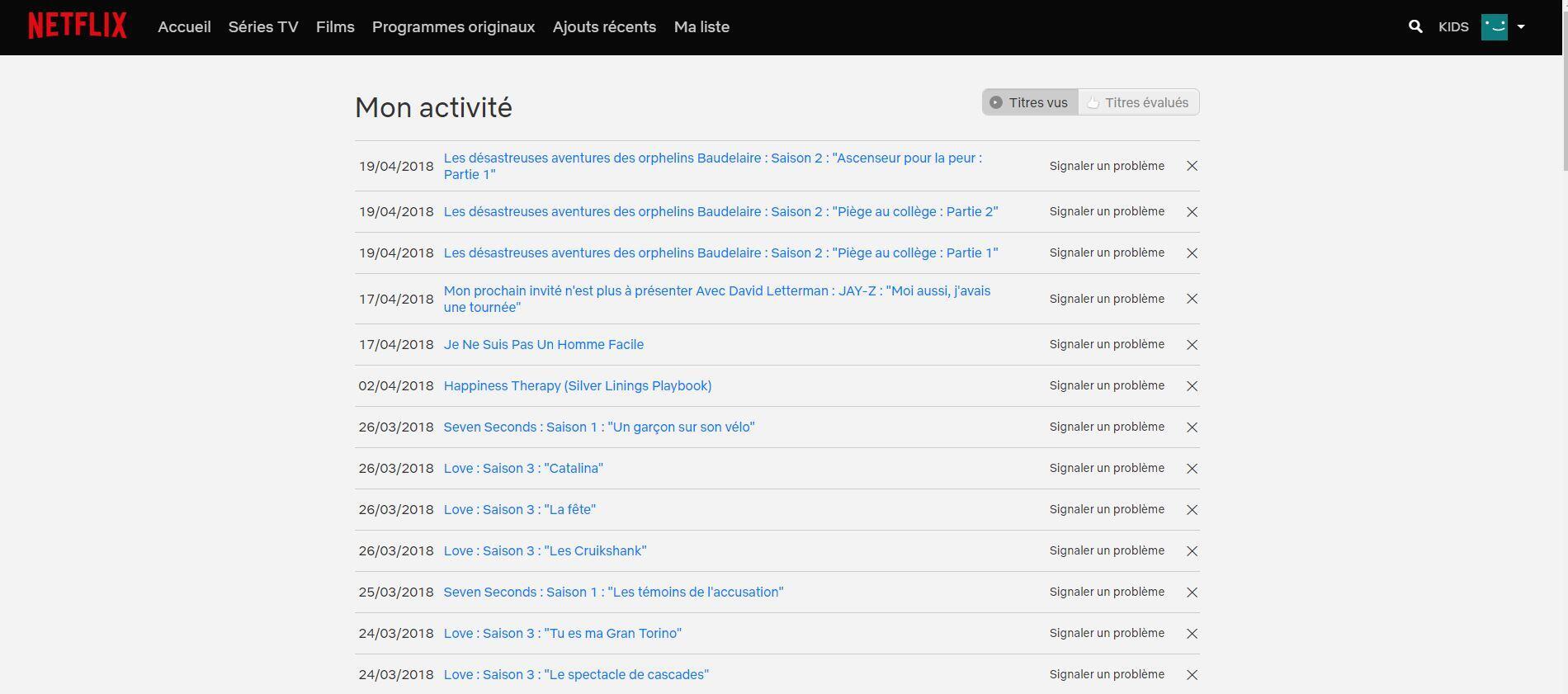Open the Films section
The width and height of the screenshot is (1568, 694).
point(335,27)
